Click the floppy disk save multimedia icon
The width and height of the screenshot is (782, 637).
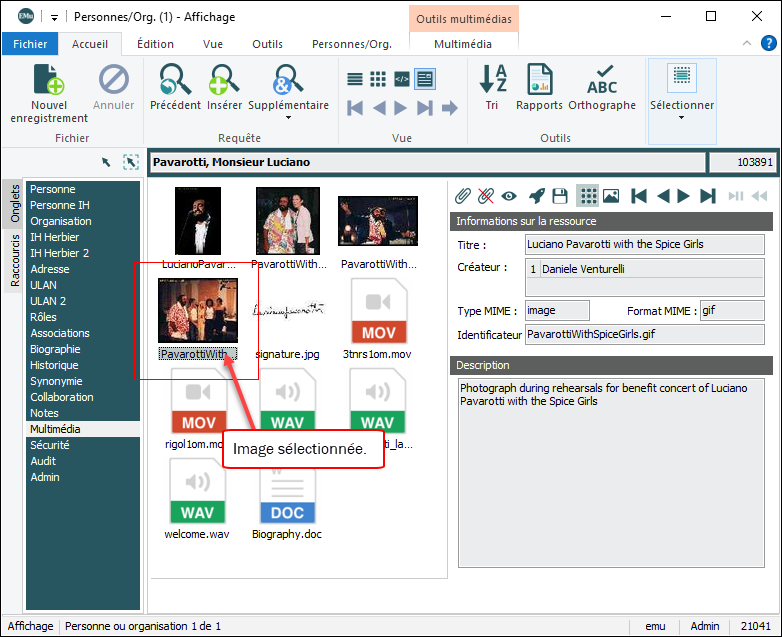coord(561,196)
